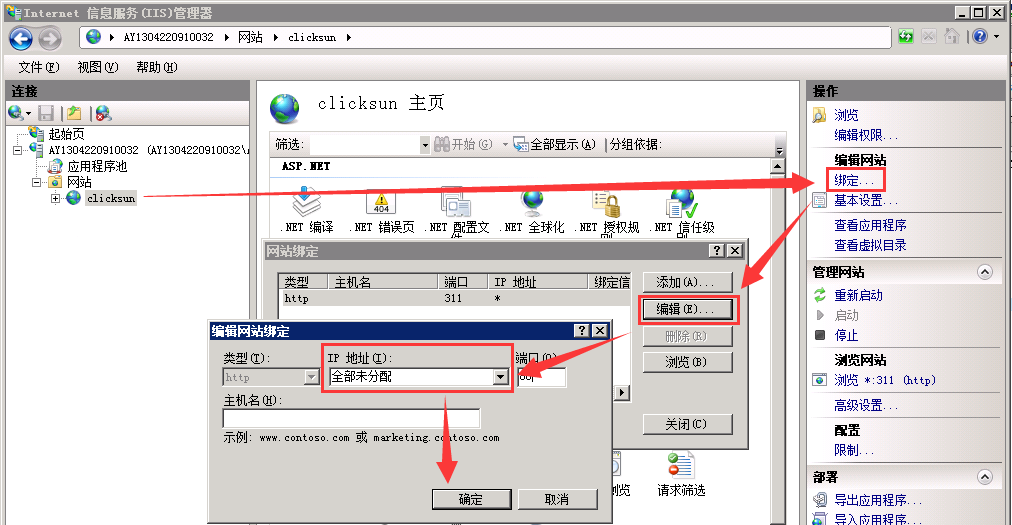Open the .NET 全球化 globe icon
Screen dimensions: 1012x525
[532, 201]
